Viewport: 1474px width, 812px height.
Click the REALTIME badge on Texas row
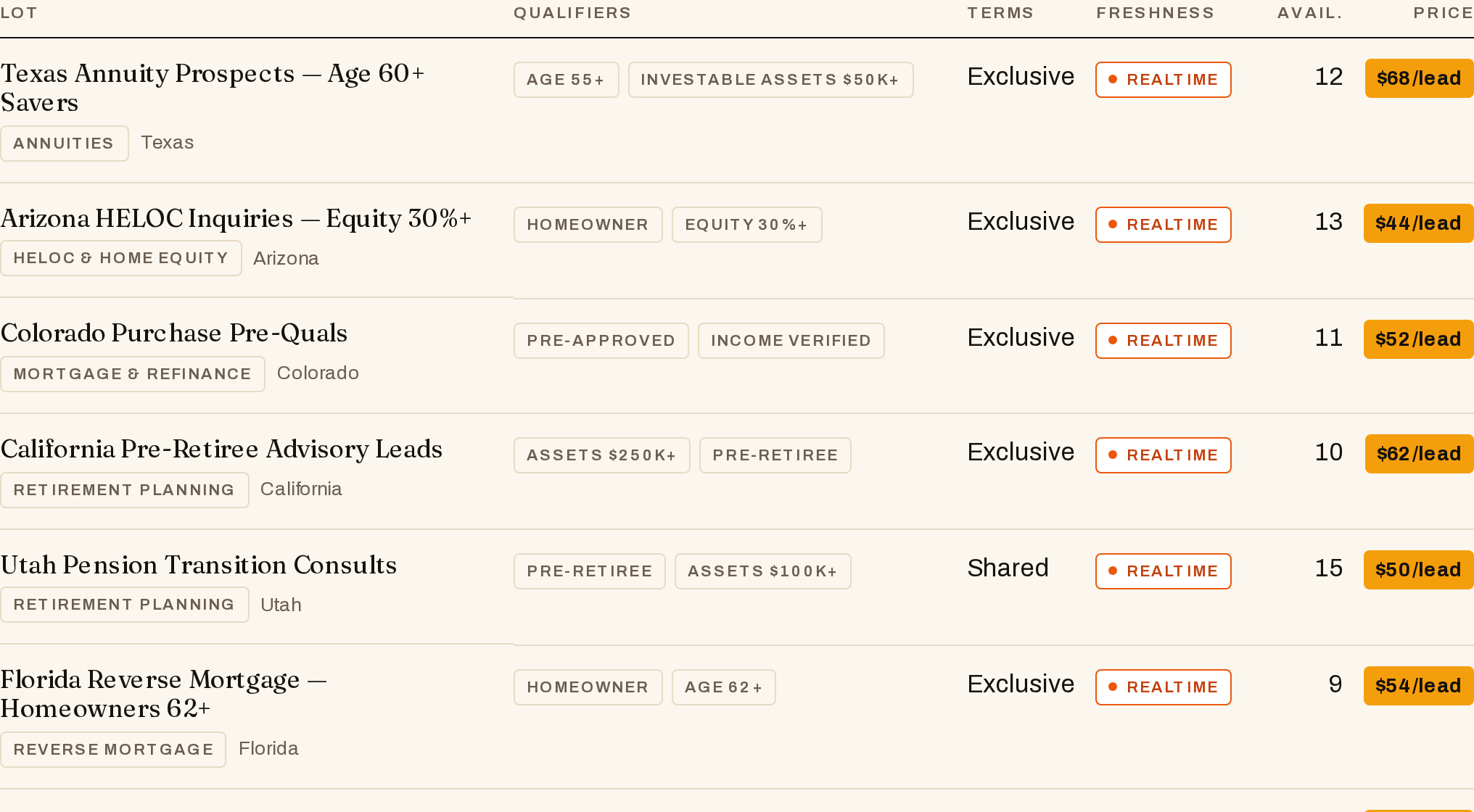(x=1164, y=80)
